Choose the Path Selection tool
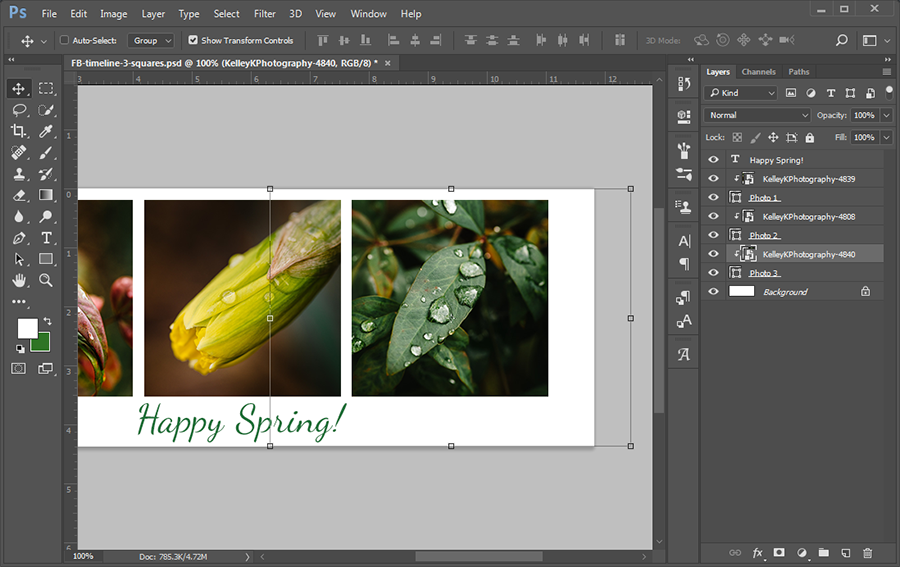 coord(18,259)
